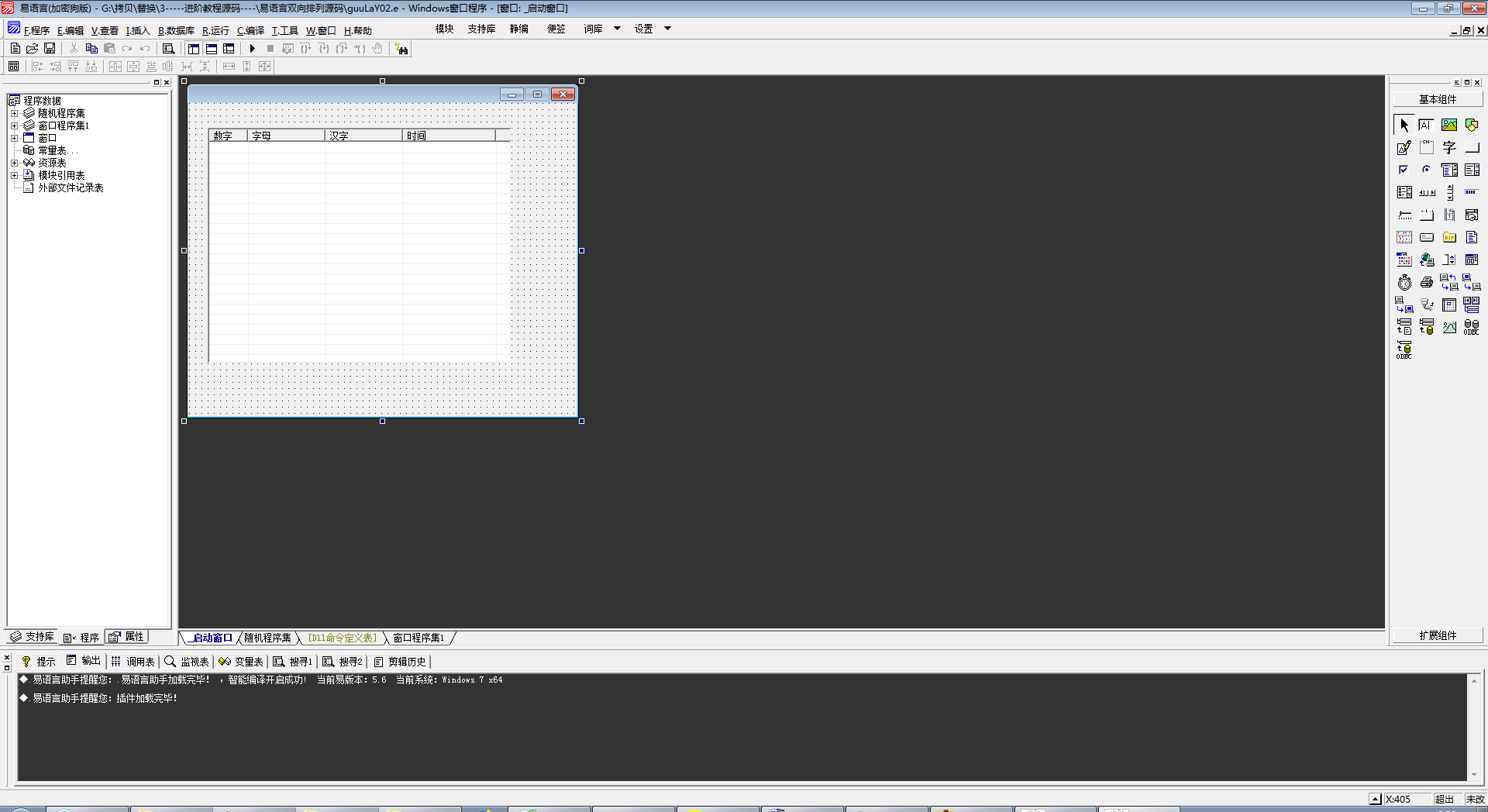The height and width of the screenshot is (812, 1488).
Task: Click the 时间 column header in the form list
Action: tap(449, 136)
